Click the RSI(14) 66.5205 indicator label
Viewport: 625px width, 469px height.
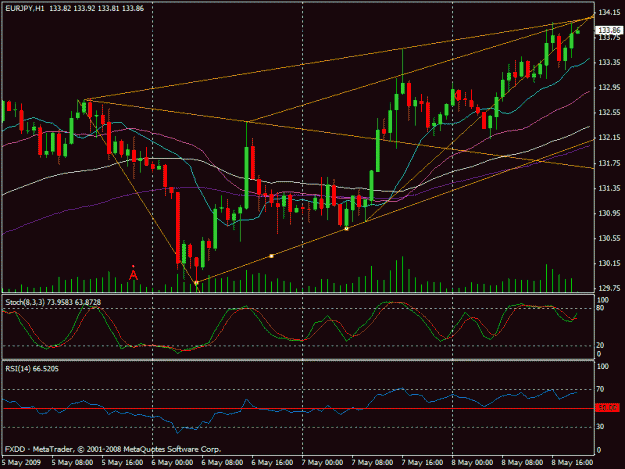pyautogui.click(x=32, y=369)
